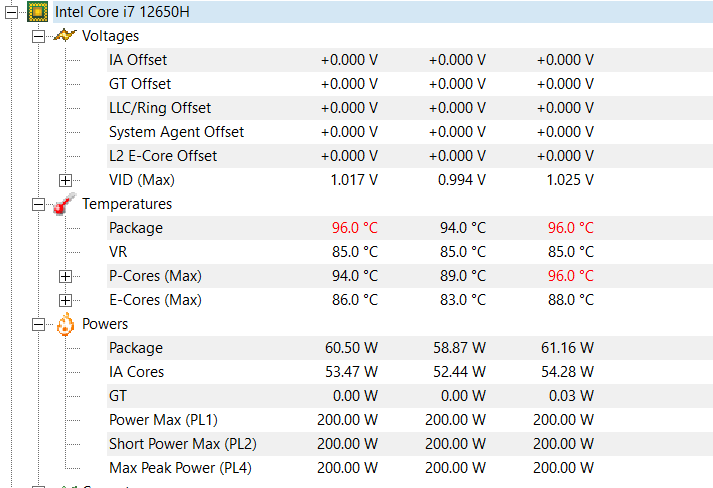Click the Package power value 60.50 W

pos(351,348)
